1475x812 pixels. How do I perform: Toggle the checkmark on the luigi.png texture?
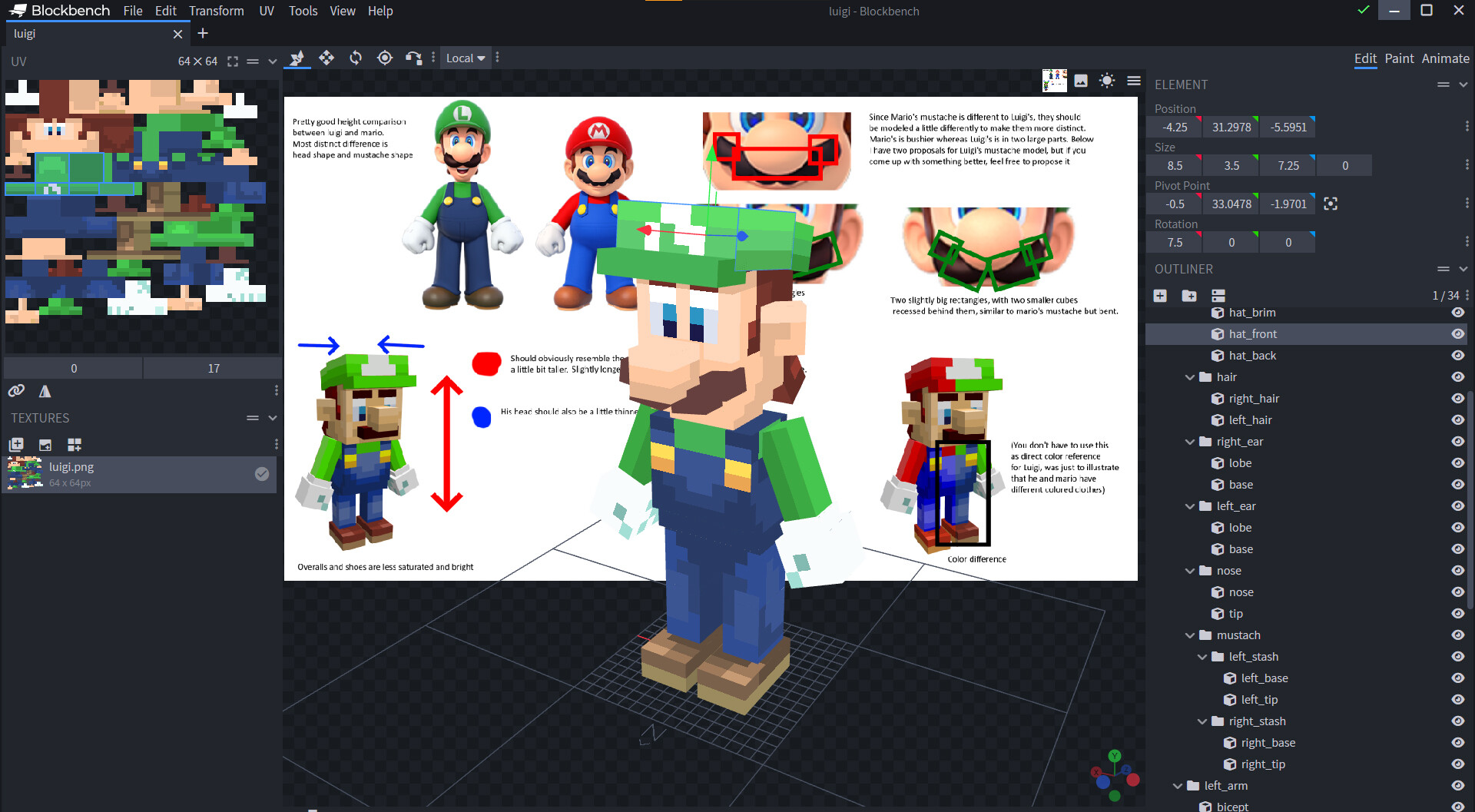point(262,474)
